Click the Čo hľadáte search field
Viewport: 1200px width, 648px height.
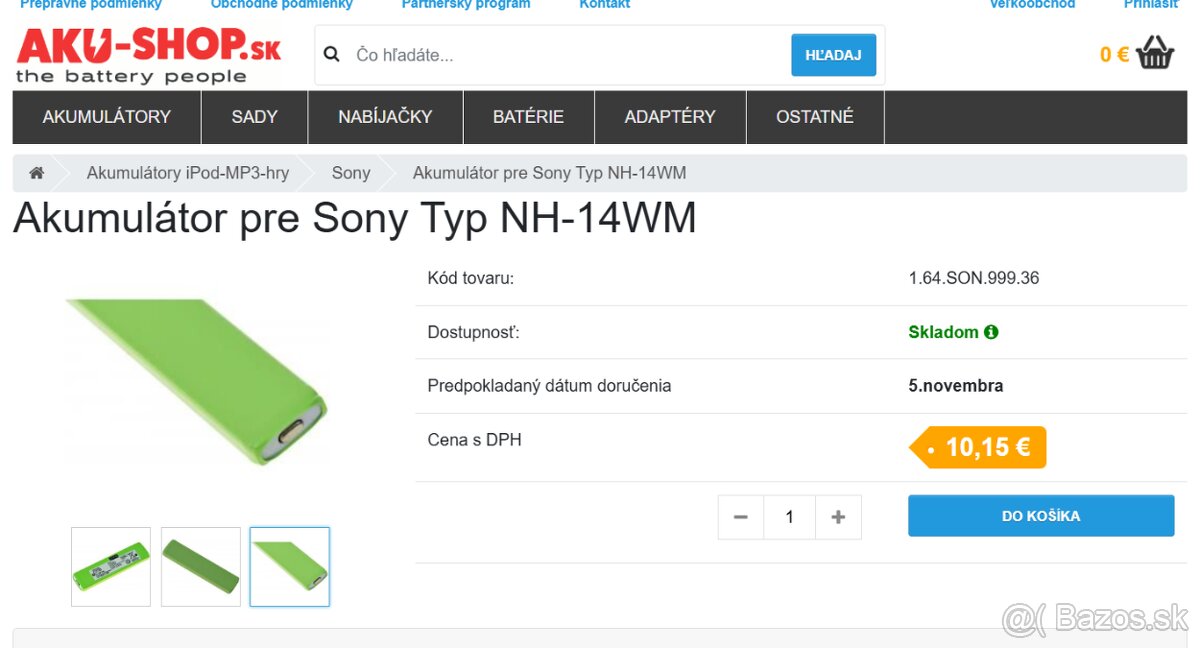pos(500,55)
